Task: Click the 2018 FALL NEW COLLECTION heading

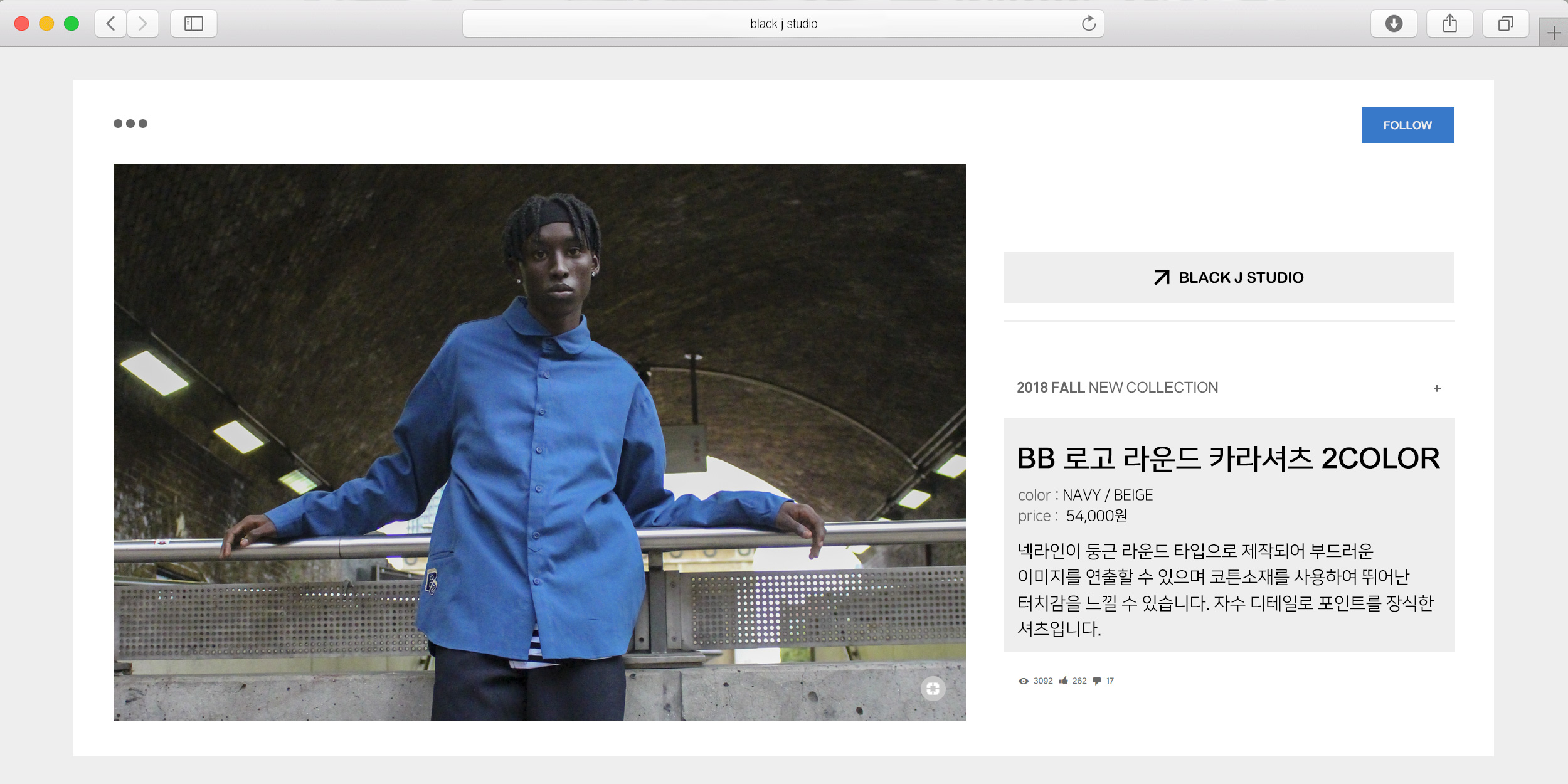Action: [x=1117, y=388]
